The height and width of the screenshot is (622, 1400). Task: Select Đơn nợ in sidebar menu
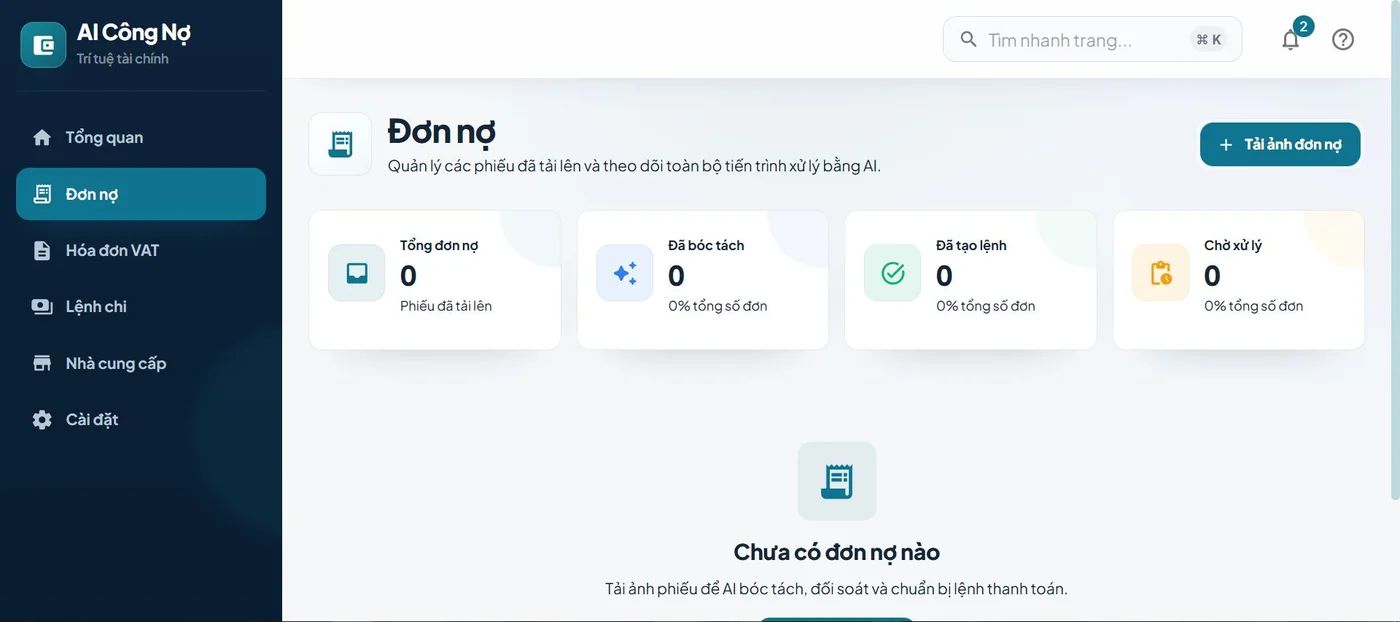click(x=141, y=194)
